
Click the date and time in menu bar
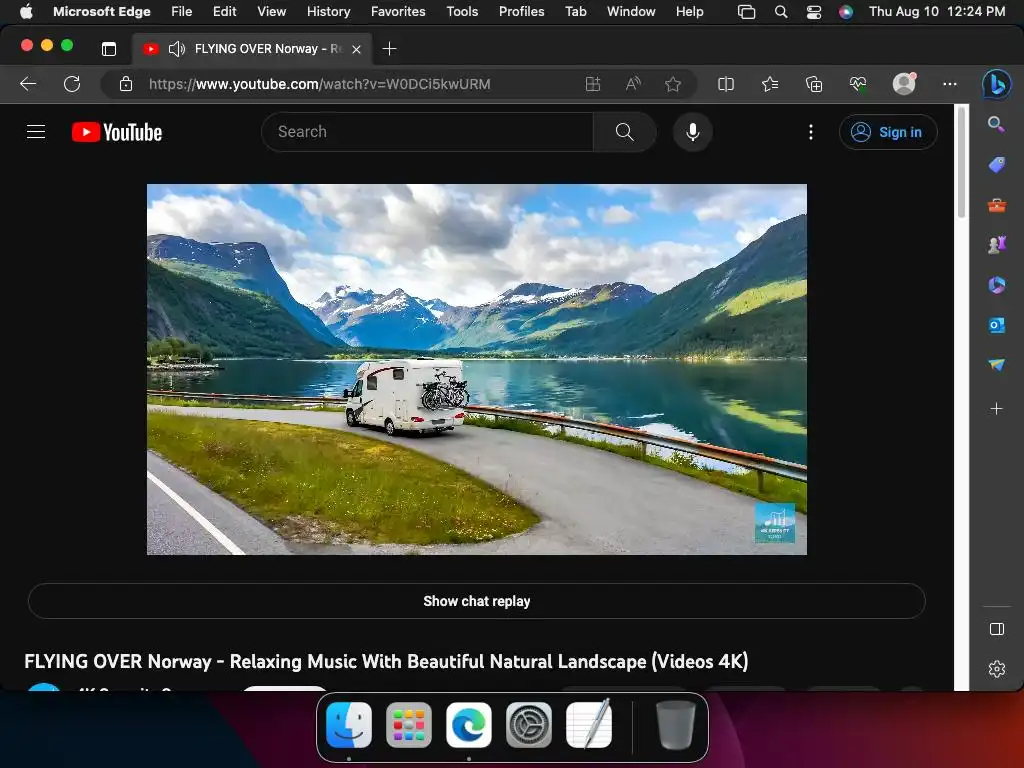click(936, 11)
